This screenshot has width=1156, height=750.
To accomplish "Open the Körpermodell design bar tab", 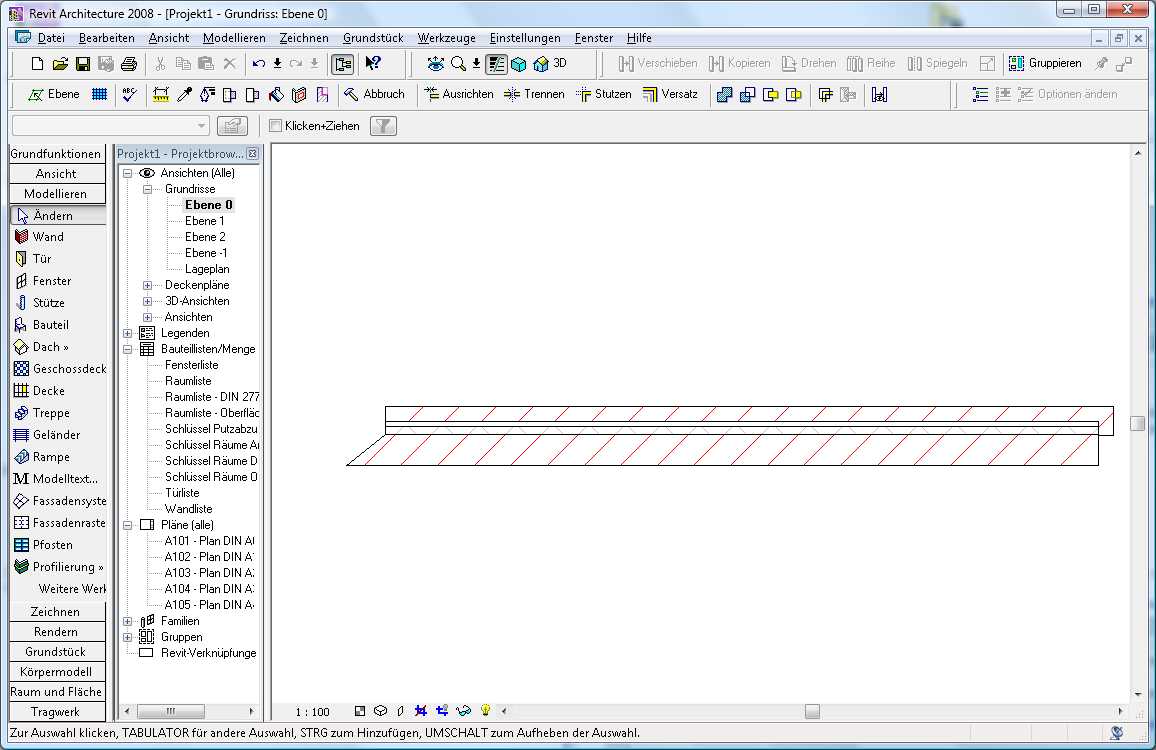I will (x=57, y=672).
